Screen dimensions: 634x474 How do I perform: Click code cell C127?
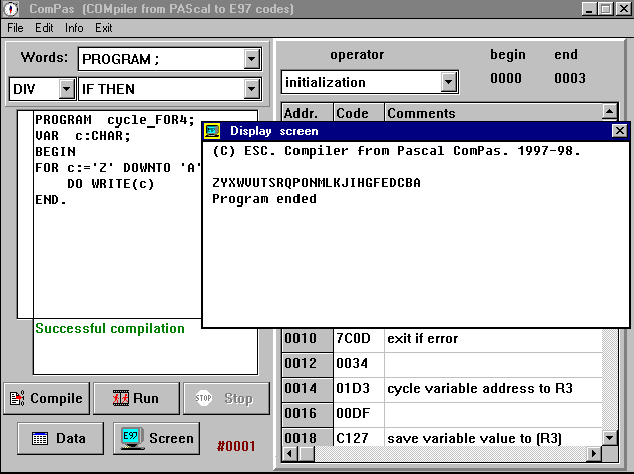click(359, 438)
